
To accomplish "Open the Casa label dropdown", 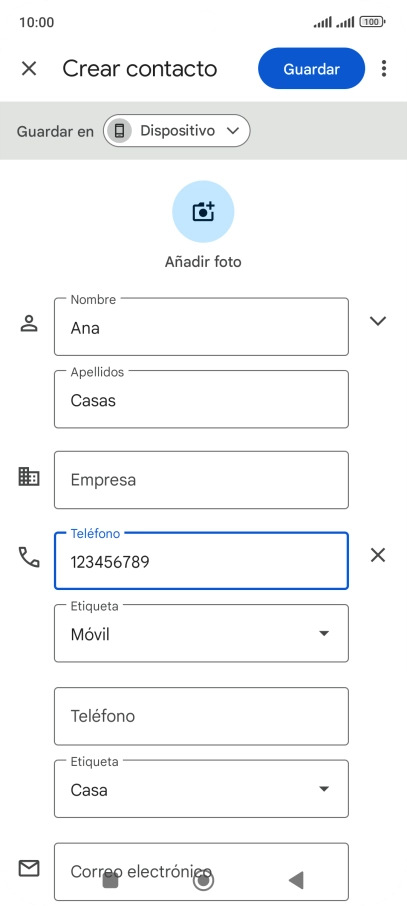I will coord(201,789).
